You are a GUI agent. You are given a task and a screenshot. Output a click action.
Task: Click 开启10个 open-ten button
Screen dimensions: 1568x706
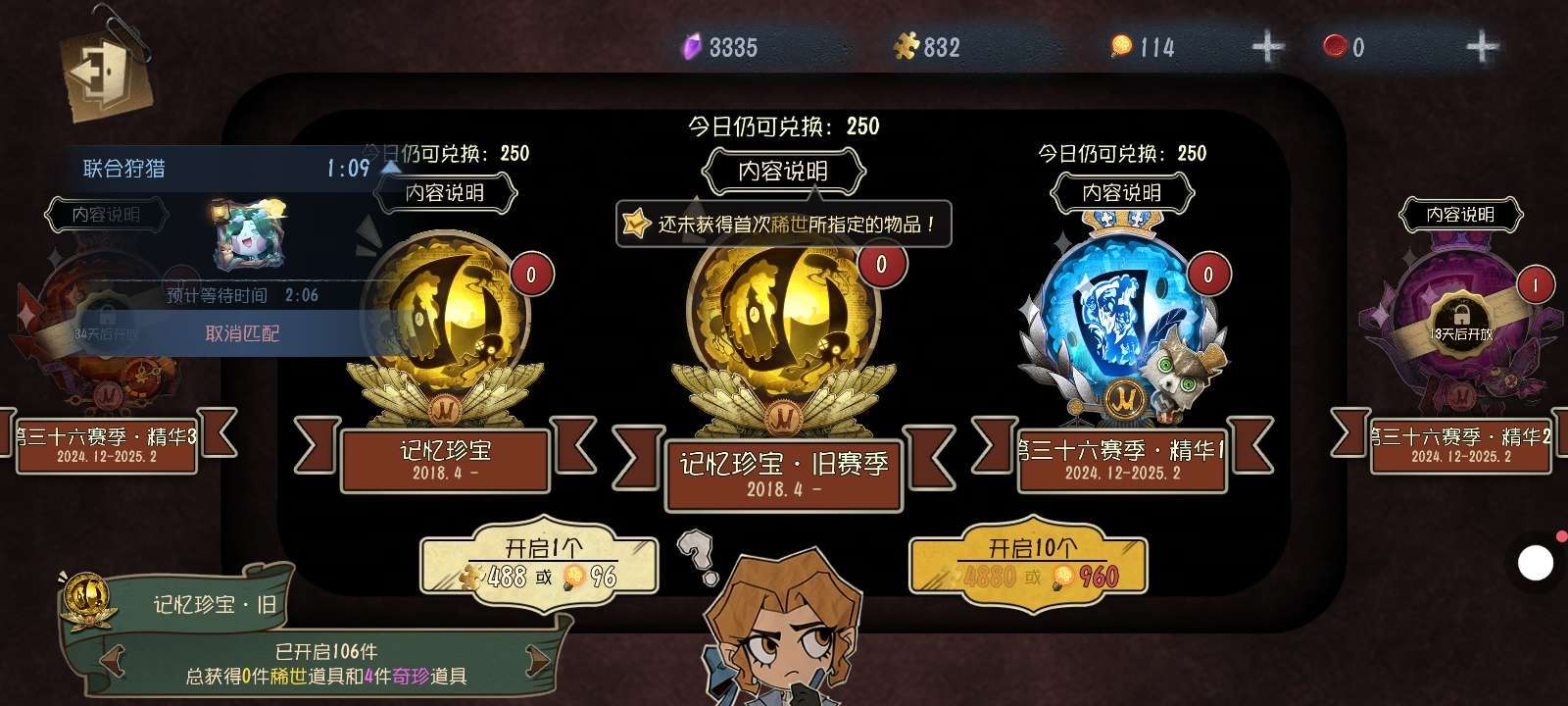pos(1029,562)
